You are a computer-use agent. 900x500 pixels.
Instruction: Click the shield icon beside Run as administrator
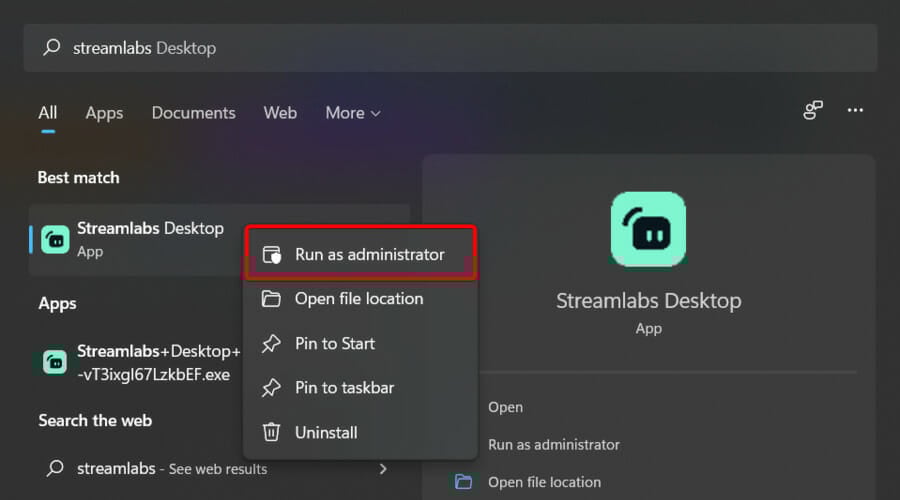tap(271, 254)
